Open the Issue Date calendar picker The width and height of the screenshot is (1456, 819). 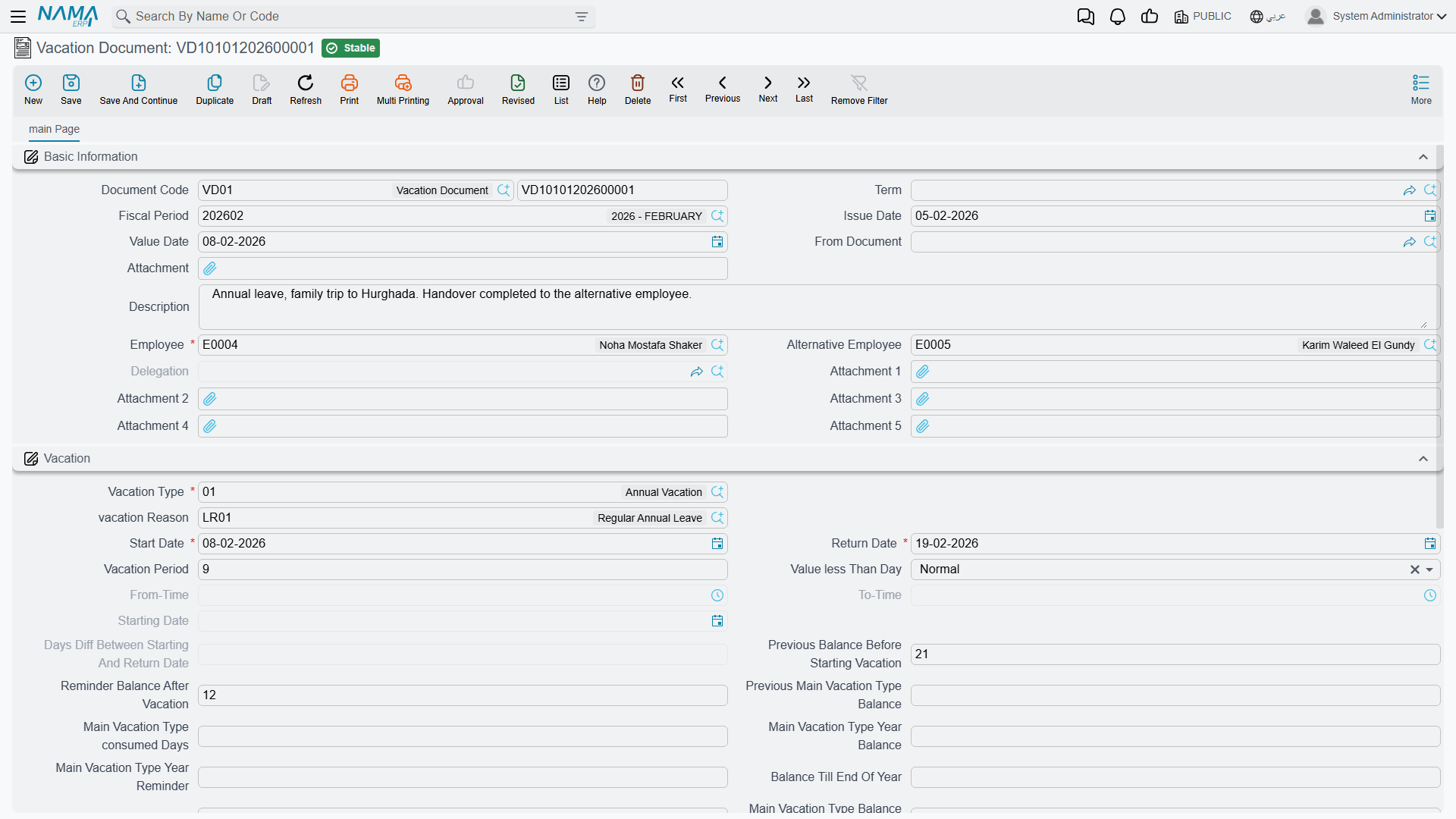[x=1429, y=216]
